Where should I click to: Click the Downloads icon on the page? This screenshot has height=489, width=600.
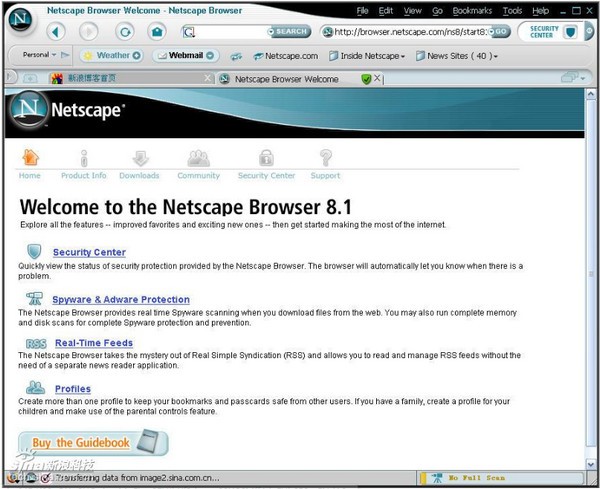tap(139, 159)
